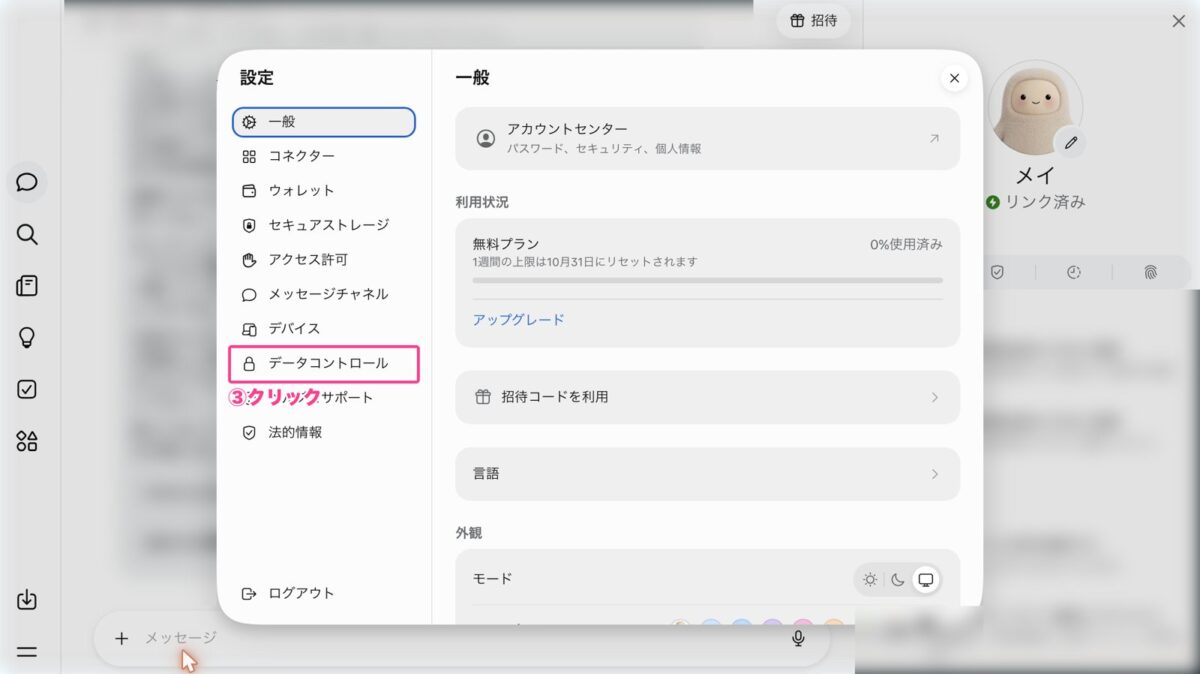Close the right profile panel with the X
The height and width of the screenshot is (674, 1200).
[1179, 21]
